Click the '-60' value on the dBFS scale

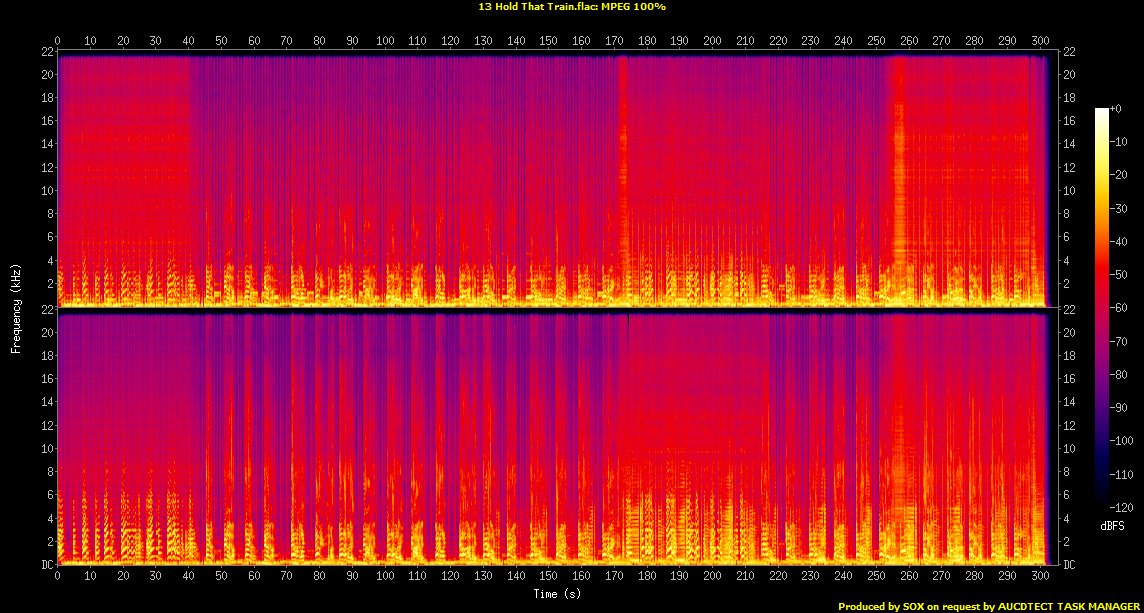1123,310
